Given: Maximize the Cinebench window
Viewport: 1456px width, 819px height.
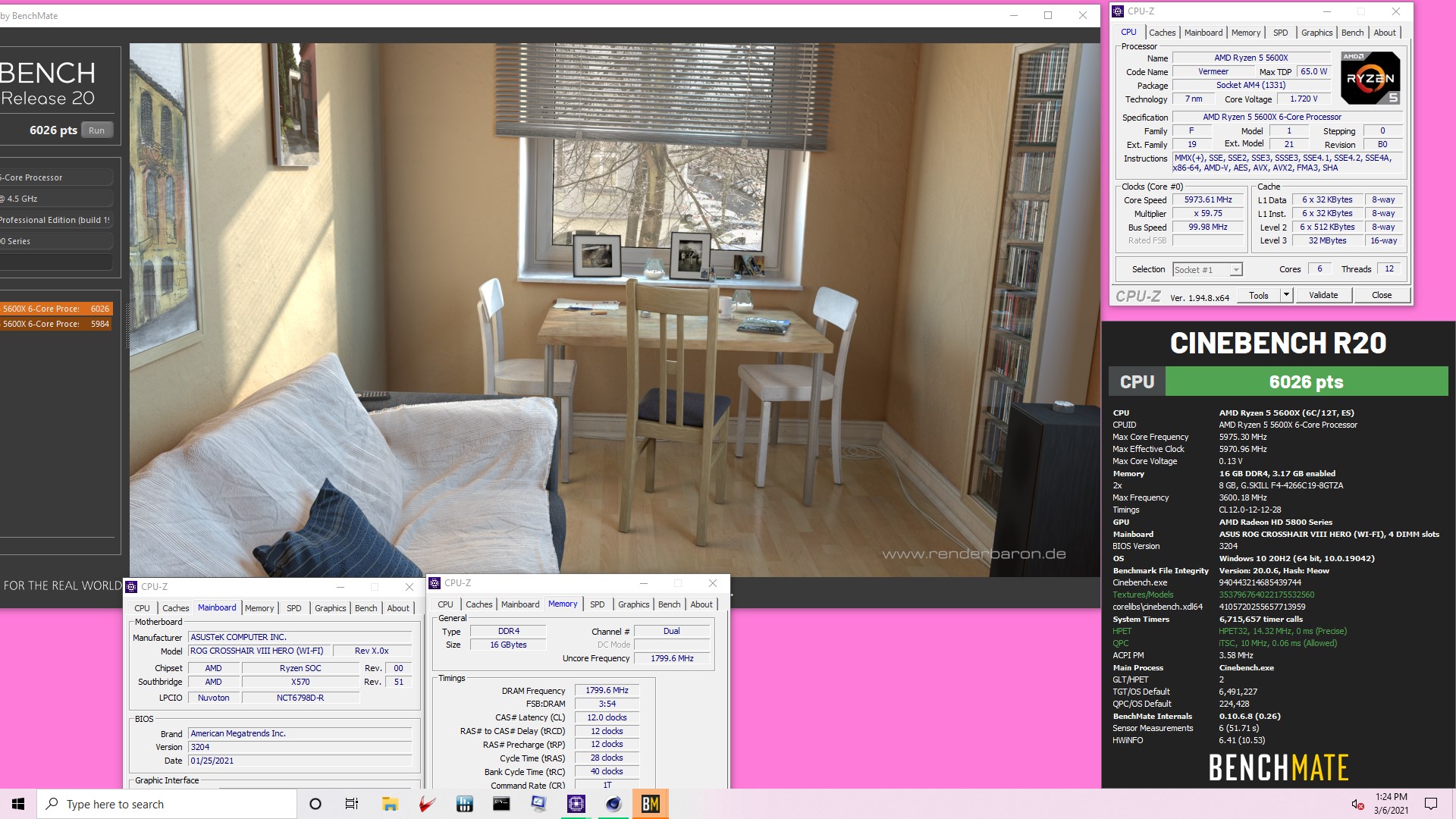Looking at the screenshot, I should coord(1048,15).
